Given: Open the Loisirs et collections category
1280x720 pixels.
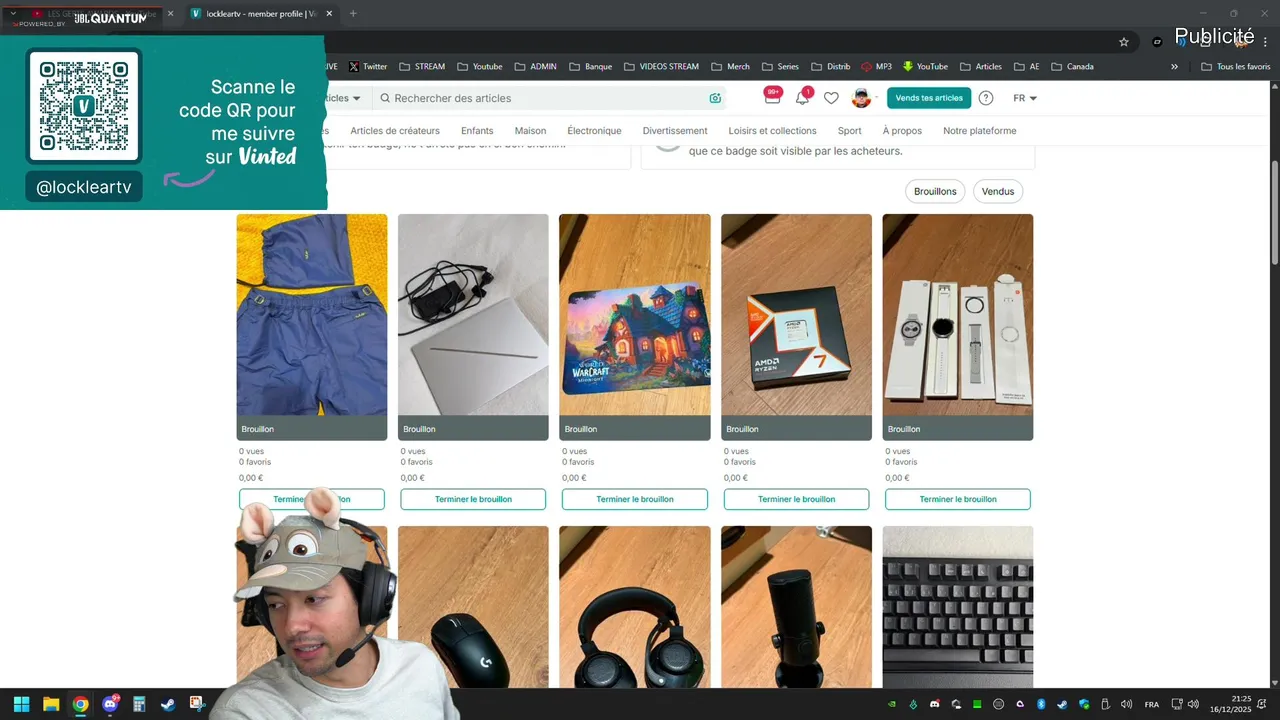Looking at the screenshot, I should coord(772,131).
